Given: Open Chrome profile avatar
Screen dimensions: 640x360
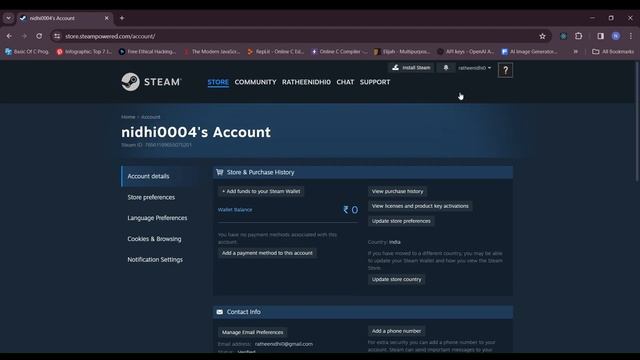Looking at the screenshot, I should coord(616,36).
